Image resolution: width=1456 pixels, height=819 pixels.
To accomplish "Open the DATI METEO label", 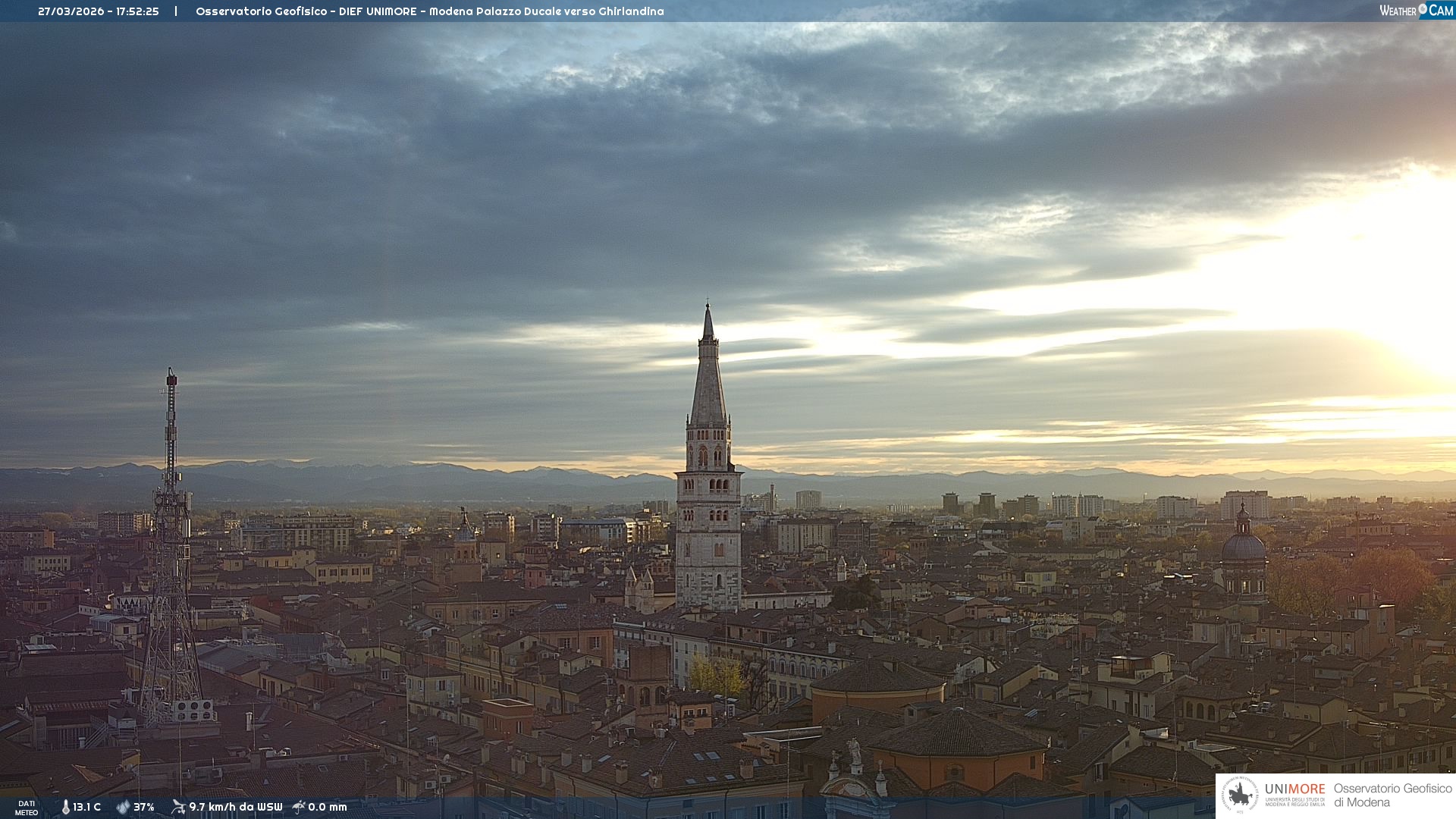I will click(27, 808).
